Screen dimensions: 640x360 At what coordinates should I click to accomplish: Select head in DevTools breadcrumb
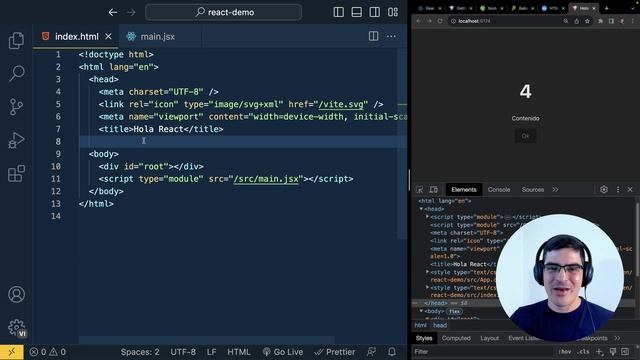[440, 325]
